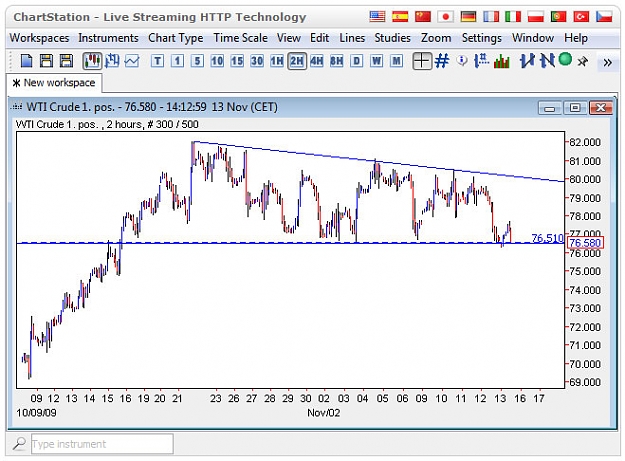The height and width of the screenshot is (461, 625).
Task: Open the Zoom menu
Action: pos(436,38)
